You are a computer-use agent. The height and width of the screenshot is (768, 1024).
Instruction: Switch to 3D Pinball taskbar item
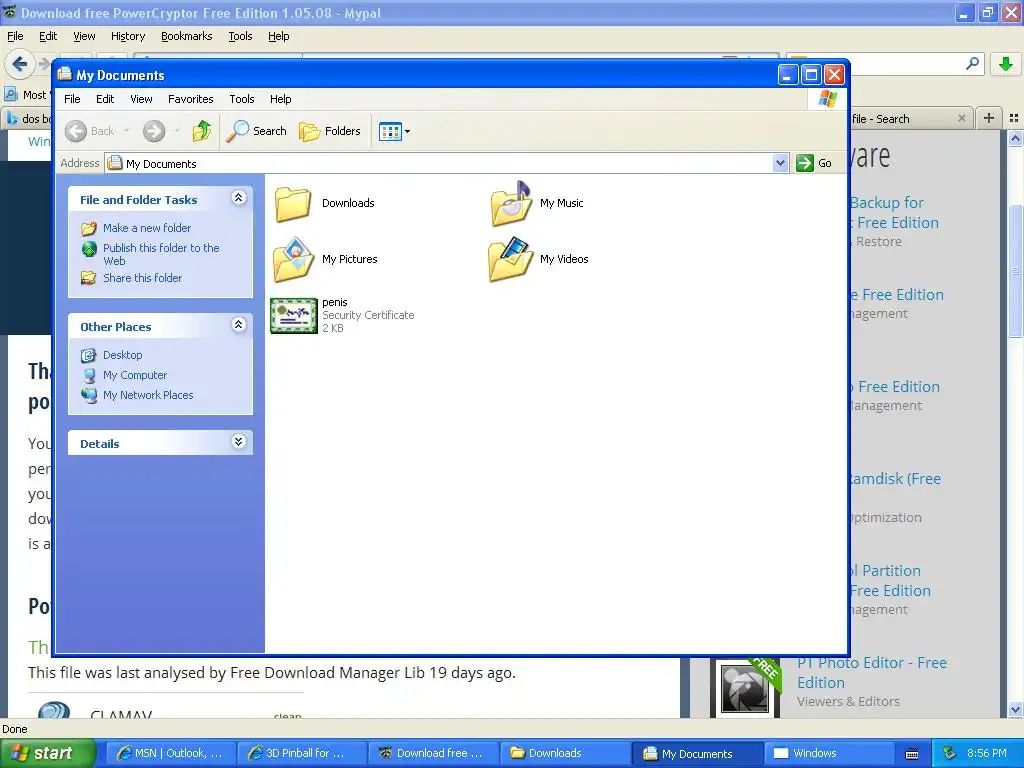tap(301, 754)
